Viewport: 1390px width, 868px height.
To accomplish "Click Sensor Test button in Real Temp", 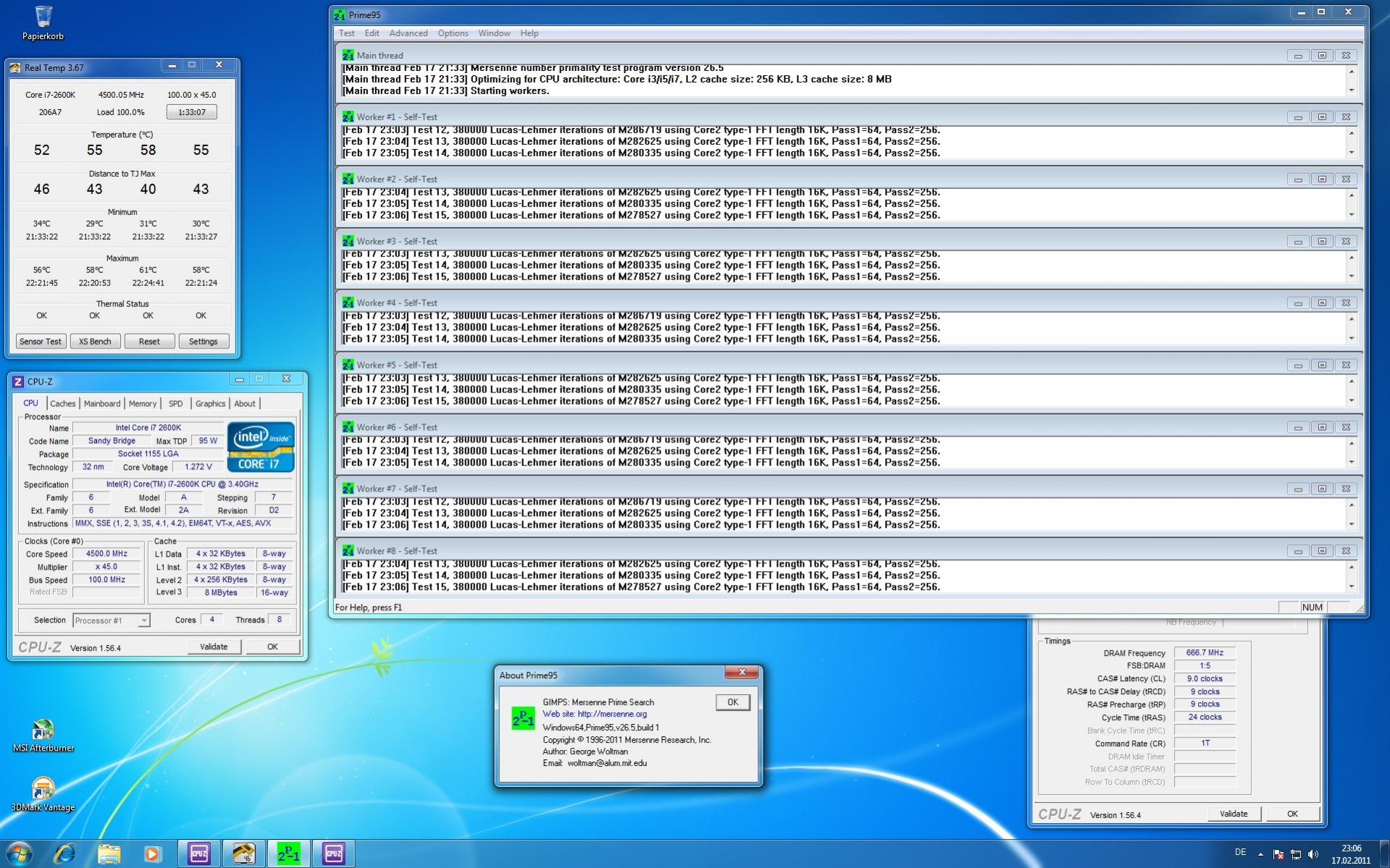I will pos(41,342).
